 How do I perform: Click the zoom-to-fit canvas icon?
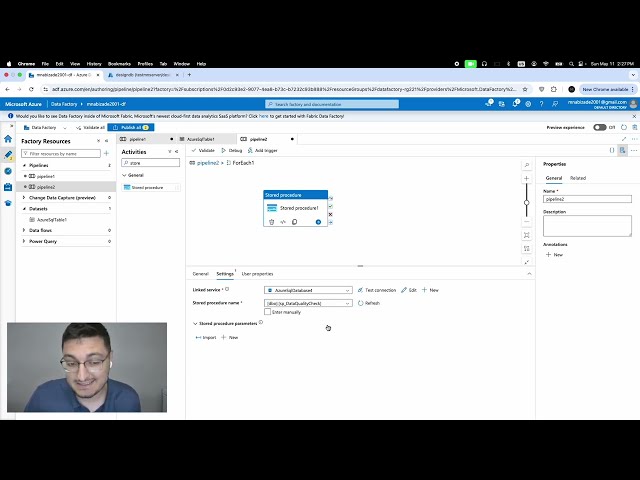coord(527,235)
